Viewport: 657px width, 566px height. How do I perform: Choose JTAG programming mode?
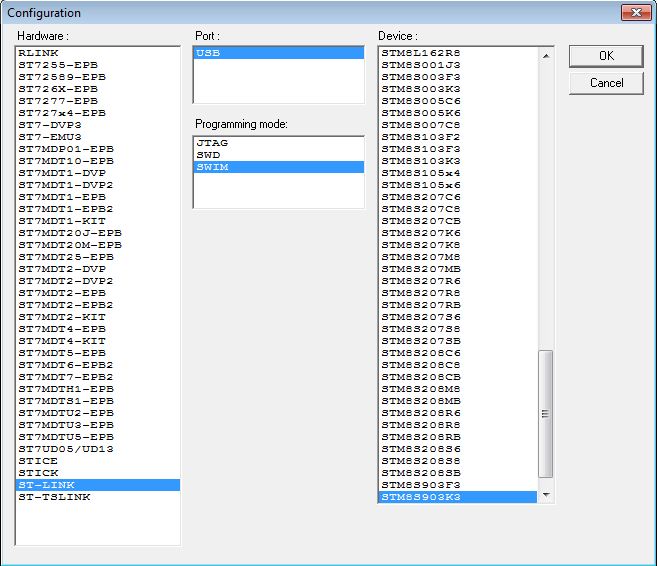tap(212, 143)
